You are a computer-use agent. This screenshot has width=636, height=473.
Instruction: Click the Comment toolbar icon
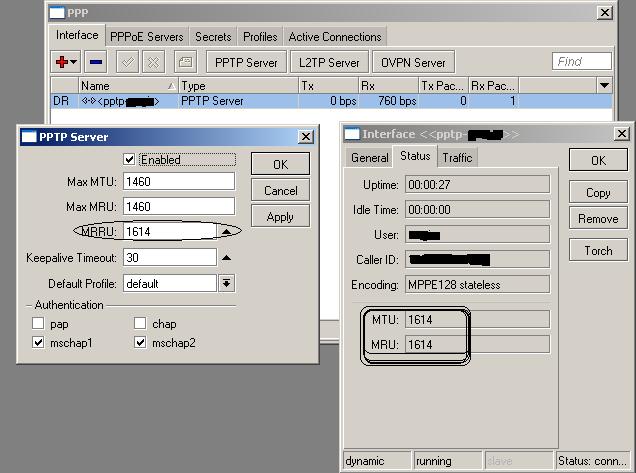pyautogui.click(x=185, y=62)
